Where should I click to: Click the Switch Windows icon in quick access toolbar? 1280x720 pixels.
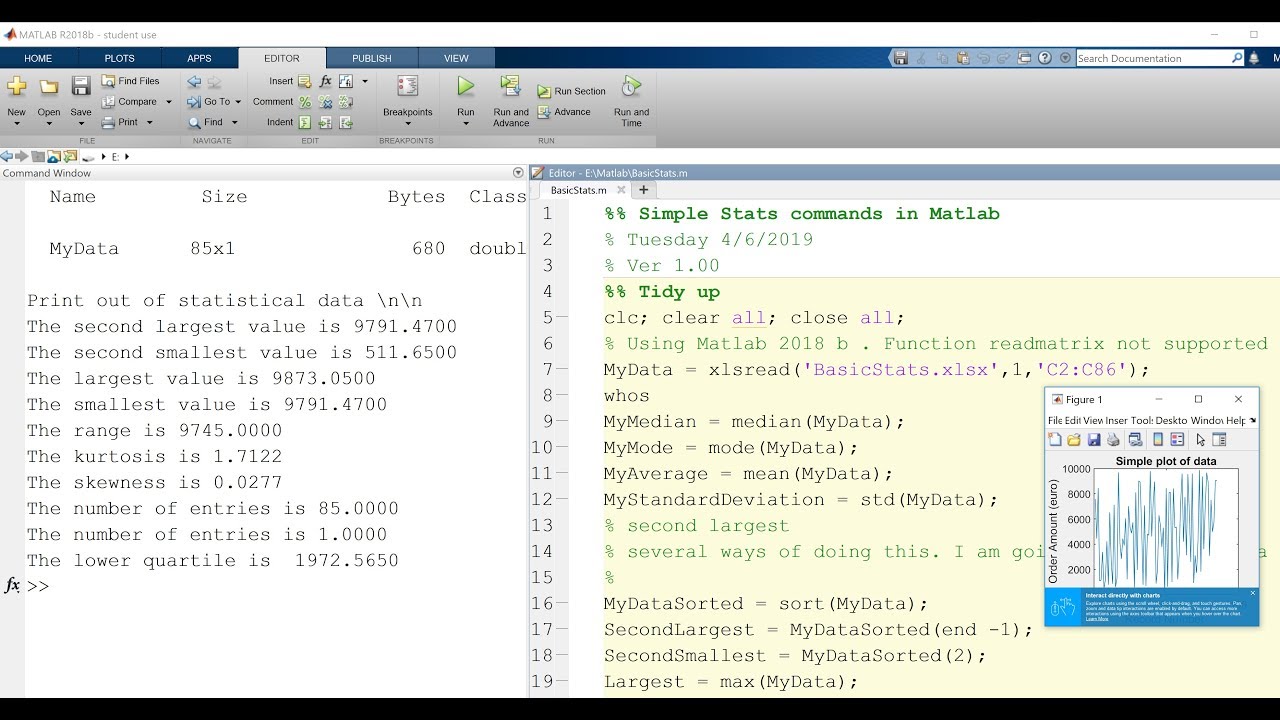[x=1025, y=58]
